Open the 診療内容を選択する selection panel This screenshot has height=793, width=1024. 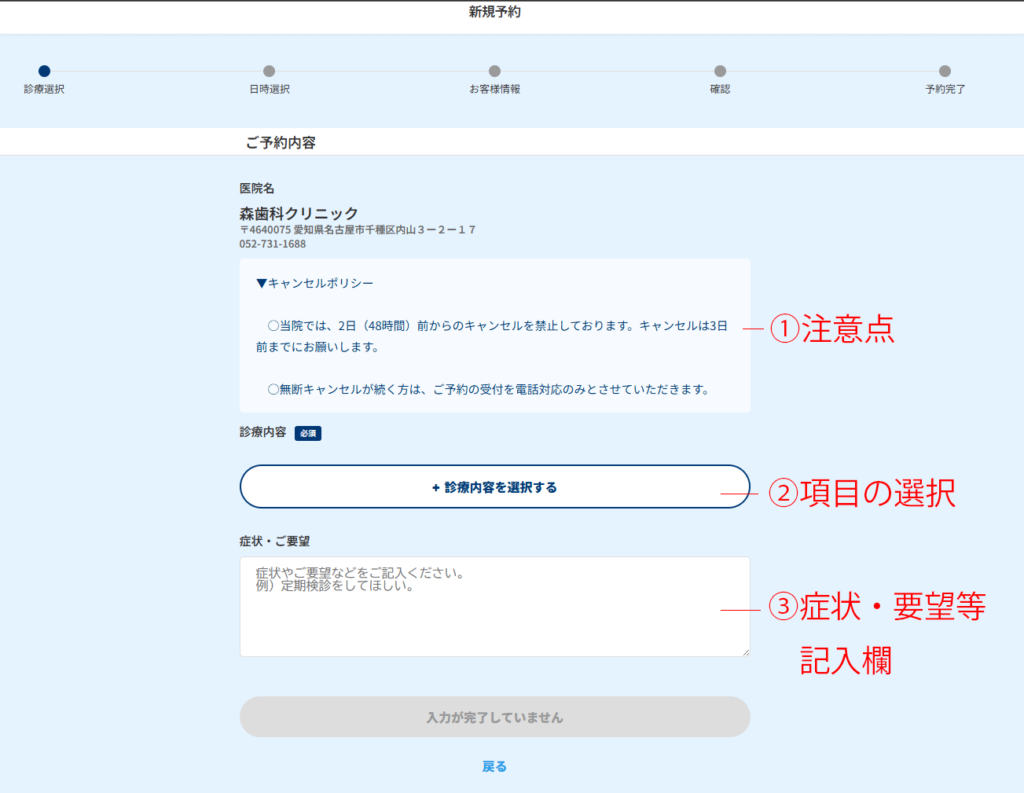(494, 486)
